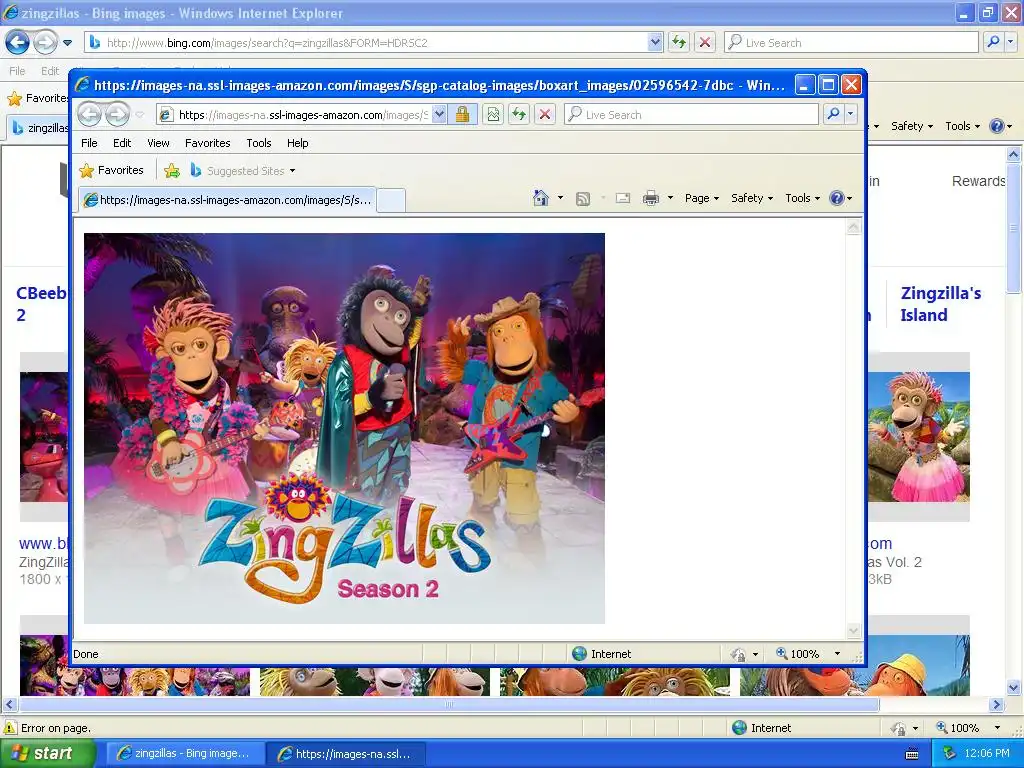The height and width of the screenshot is (768, 1024).
Task: Click the Help icon in the Bing window
Action: coord(997,126)
